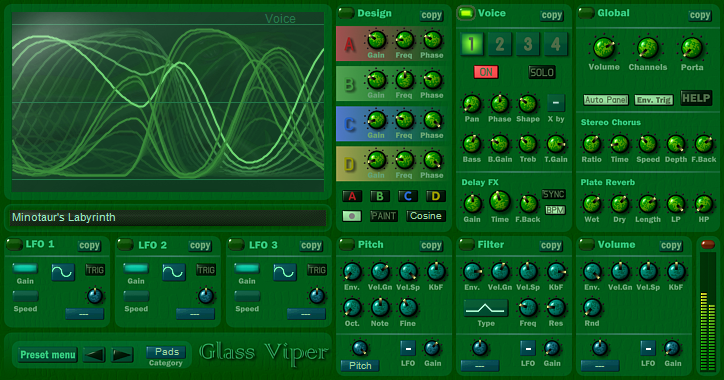The image size is (724, 380).
Task: Toggle the Global panel LED
Action: (586, 13)
